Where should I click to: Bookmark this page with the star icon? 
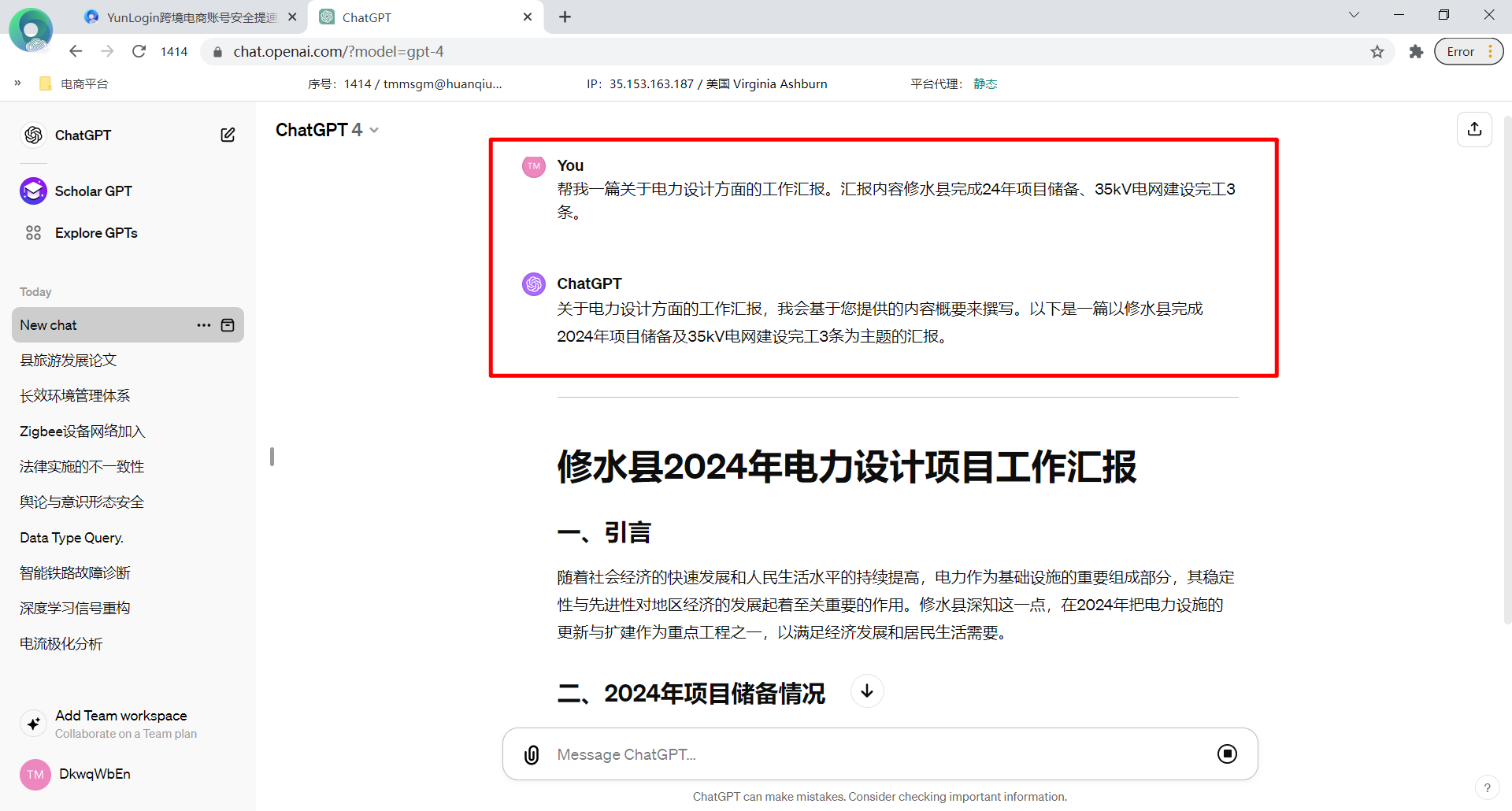click(x=1377, y=52)
